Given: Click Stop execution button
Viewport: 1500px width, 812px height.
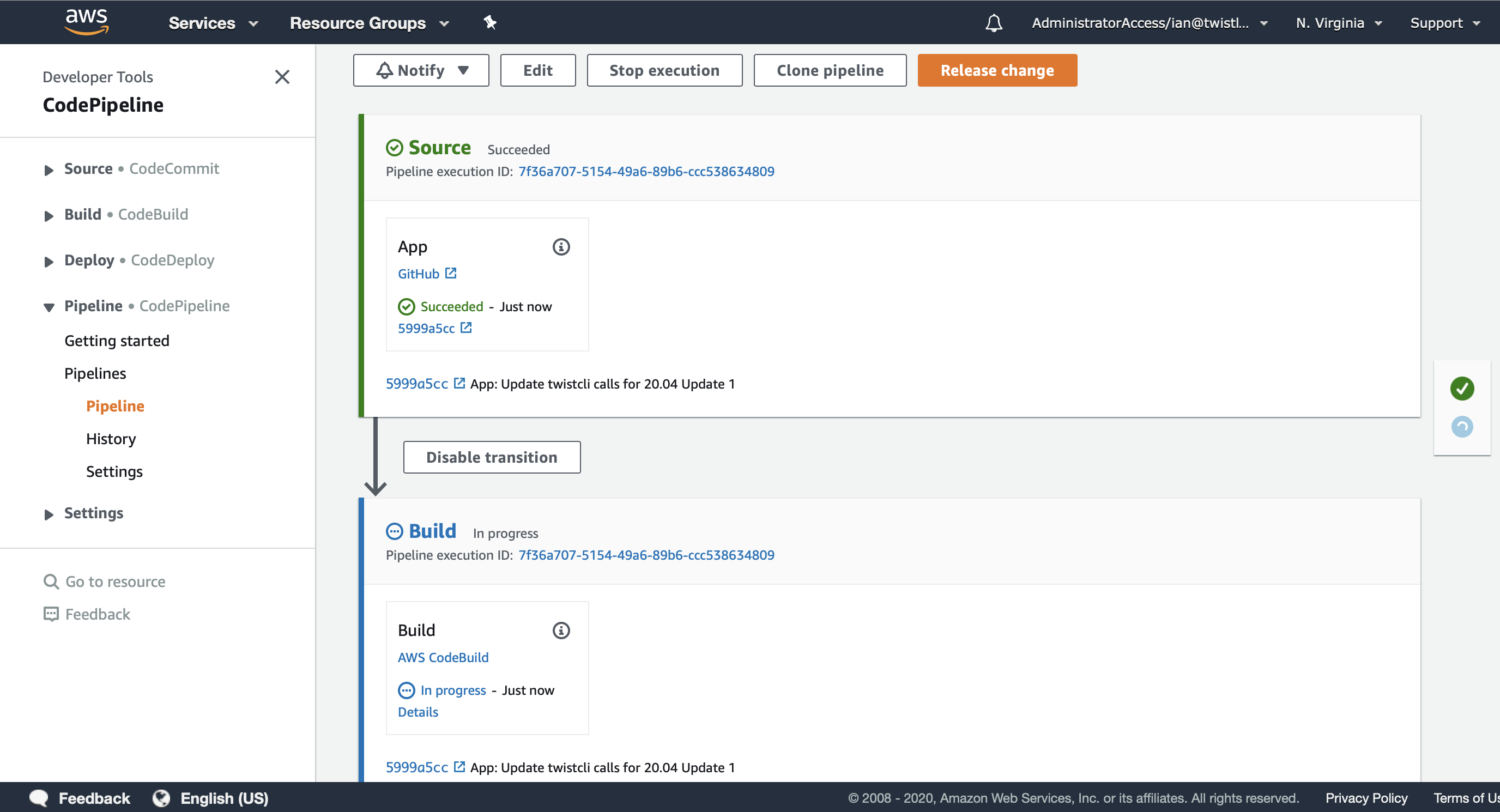Looking at the screenshot, I should (x=664, y=70).
